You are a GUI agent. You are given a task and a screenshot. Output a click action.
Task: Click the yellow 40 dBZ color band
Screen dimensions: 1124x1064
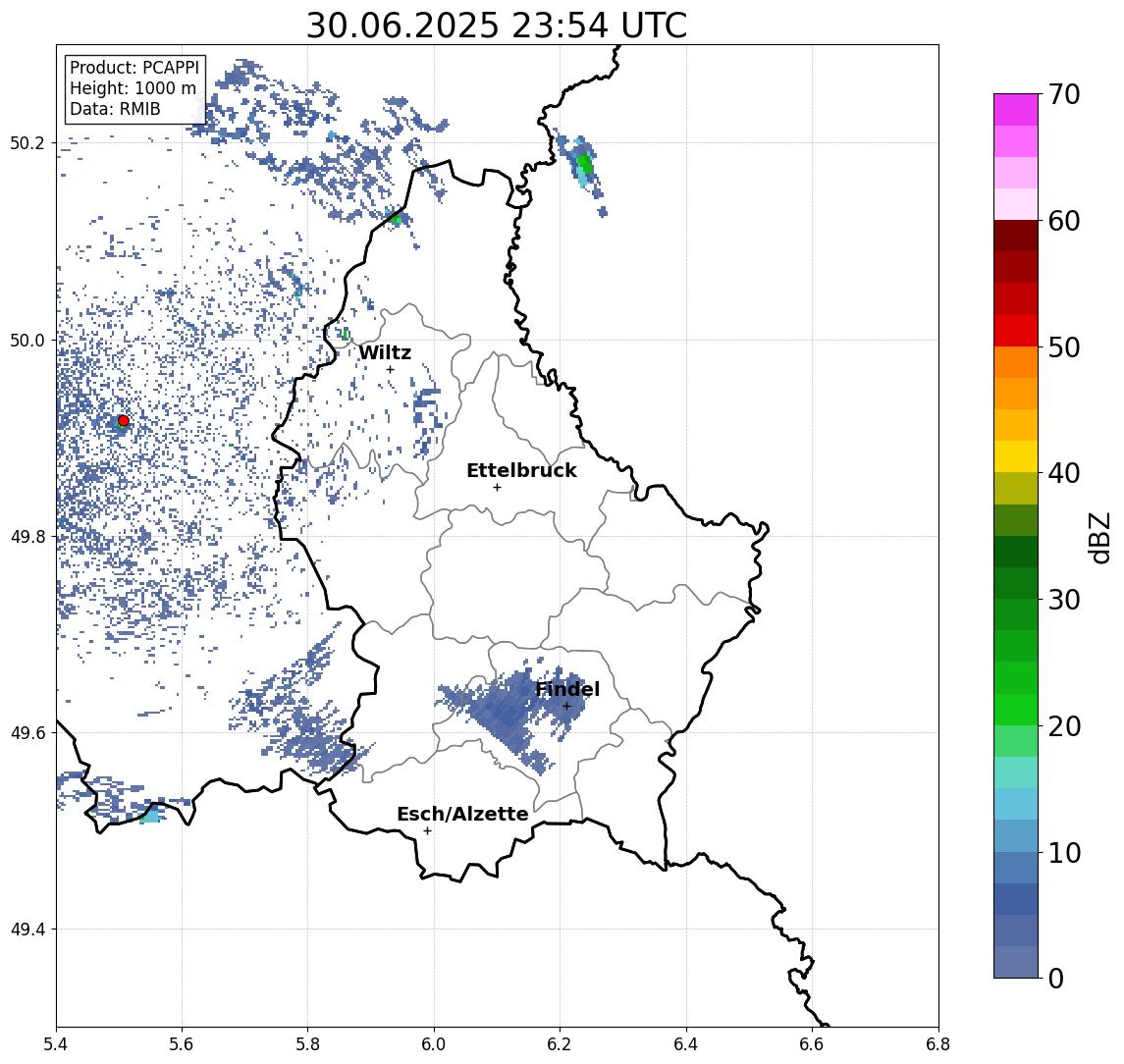pos(1016,456)
